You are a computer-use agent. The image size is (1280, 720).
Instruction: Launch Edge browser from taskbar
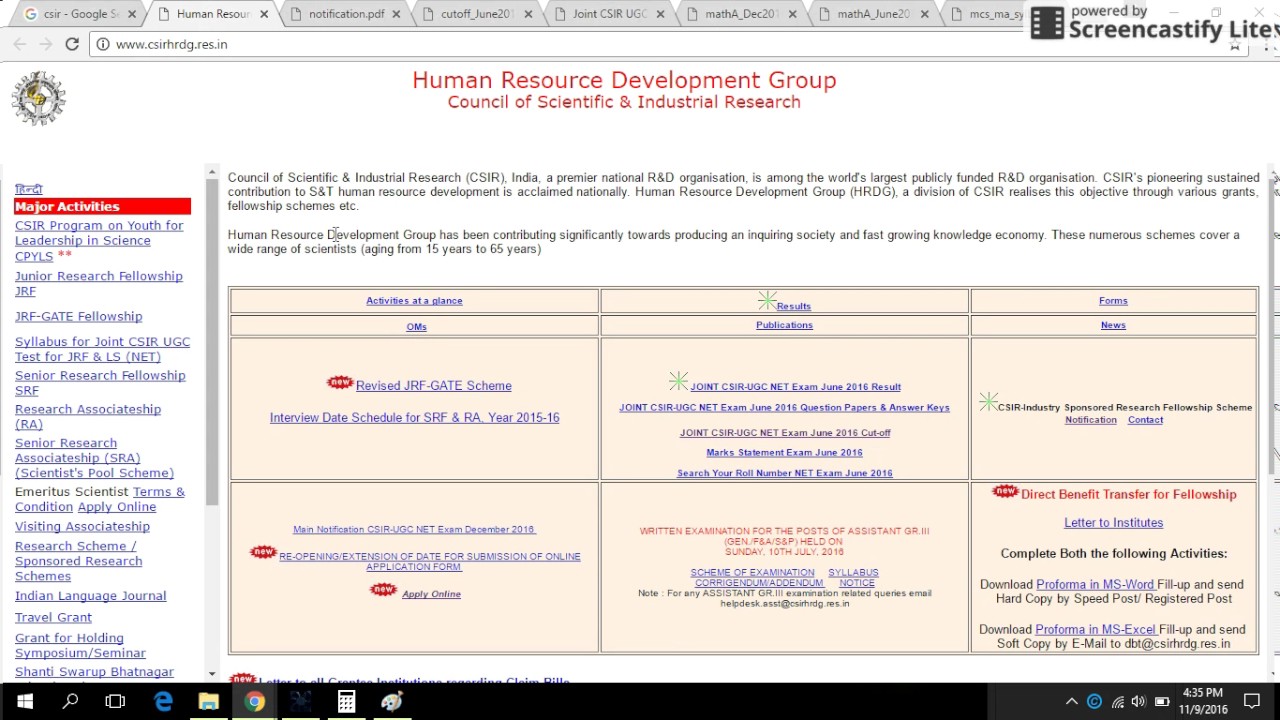(x=162, y=702)
